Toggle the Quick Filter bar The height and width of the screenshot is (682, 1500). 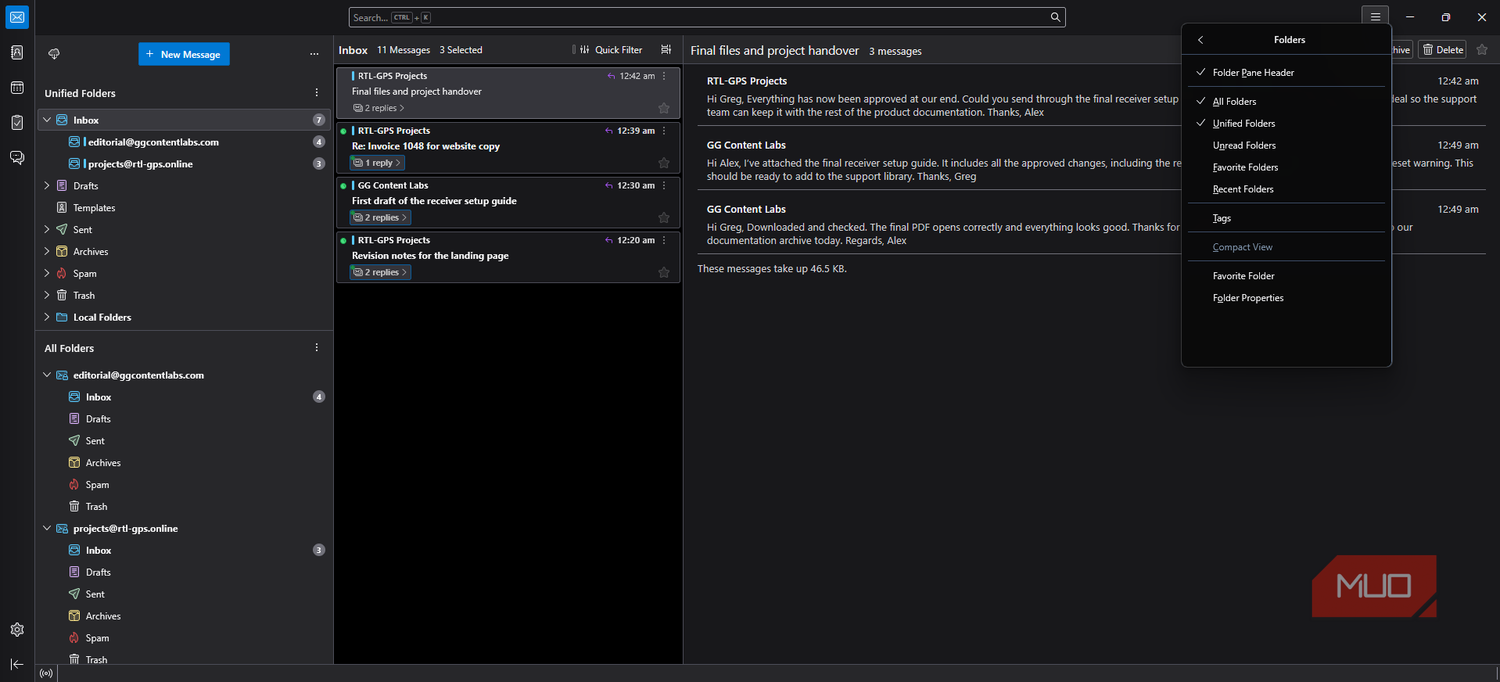tap(610, 50)
